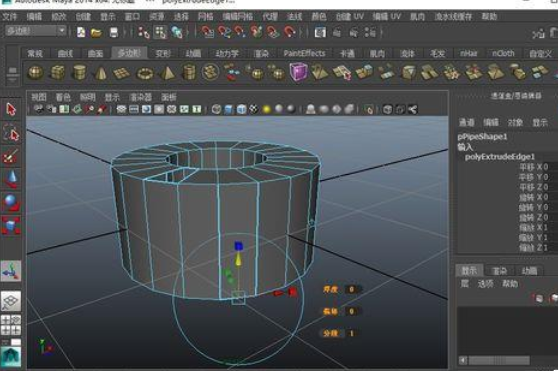Create a polygon cylinder from the shelf

pos(79,72)
